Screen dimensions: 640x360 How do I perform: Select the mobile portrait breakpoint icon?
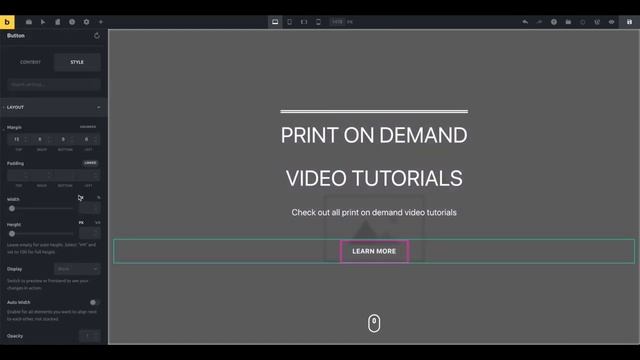pyautogui.click(x=318, y=22)
